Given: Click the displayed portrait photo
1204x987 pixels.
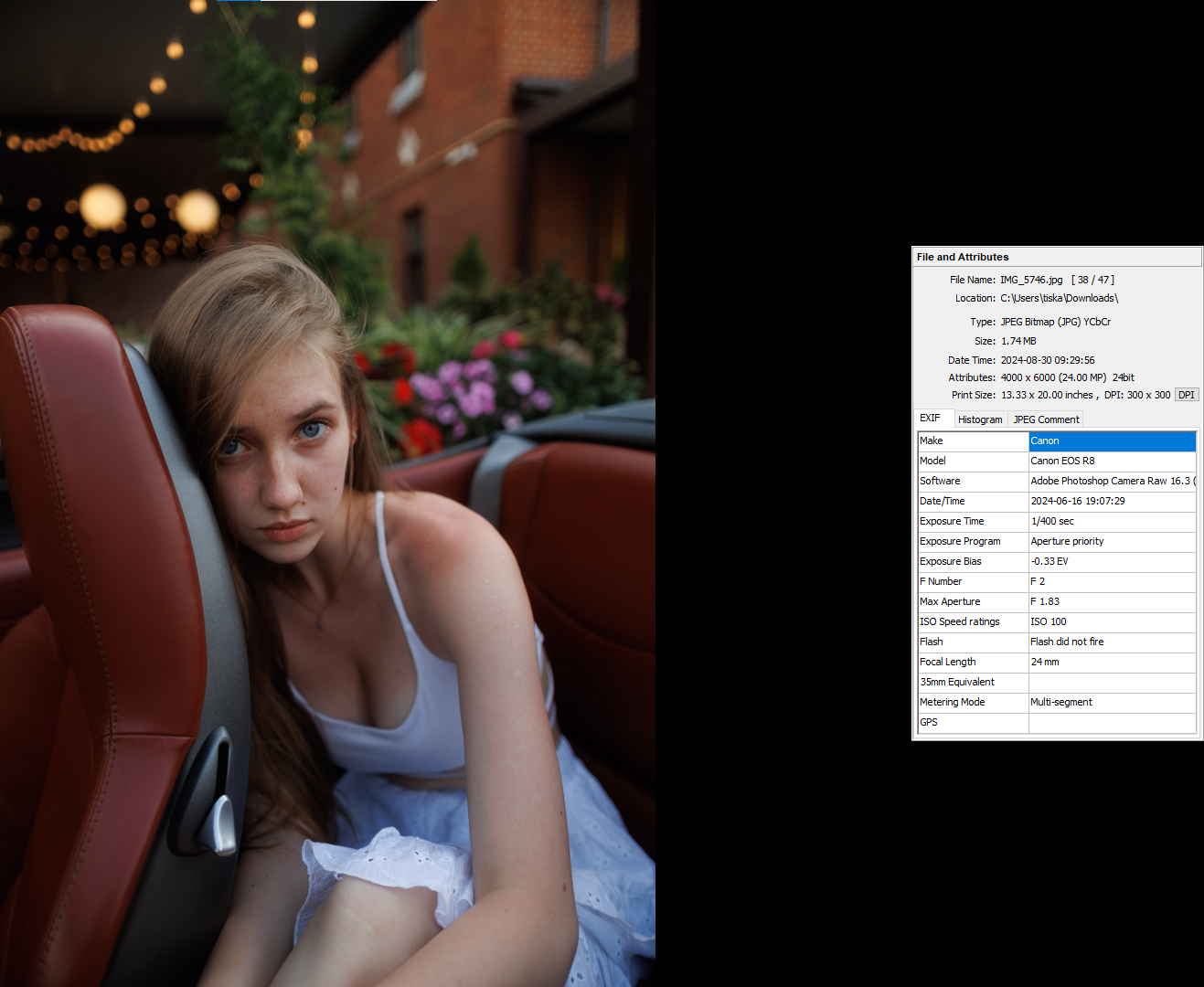Looking at the screenshot, I should tap(327, 493).
